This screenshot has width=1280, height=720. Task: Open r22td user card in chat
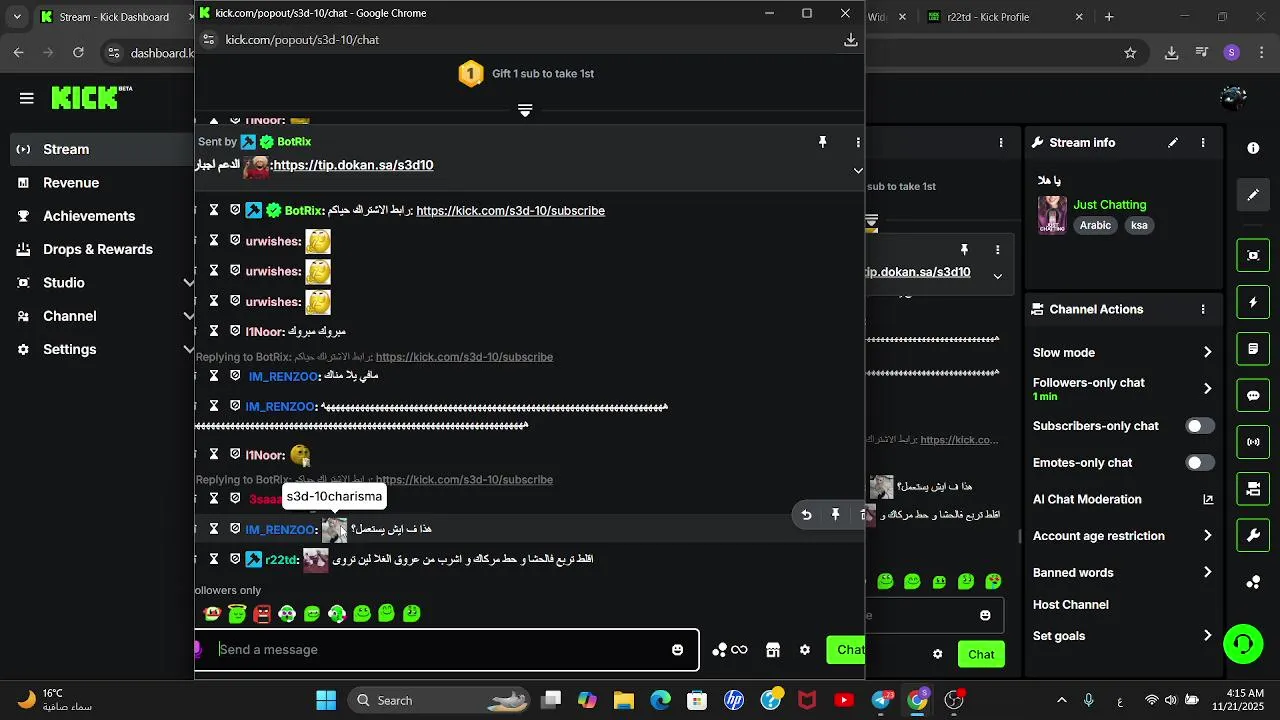pyautogui.click(x=281, y=560)
